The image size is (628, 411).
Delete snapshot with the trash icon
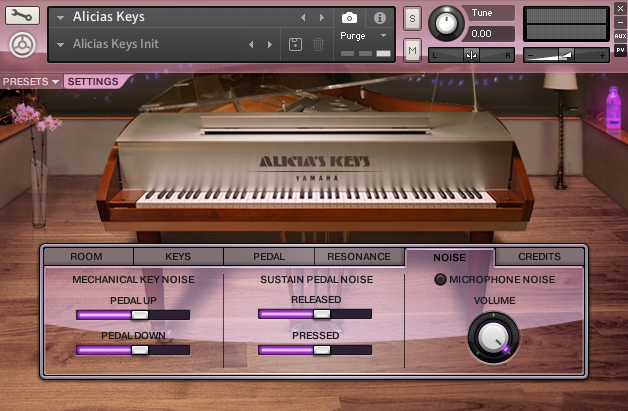(x=318, y=44)
